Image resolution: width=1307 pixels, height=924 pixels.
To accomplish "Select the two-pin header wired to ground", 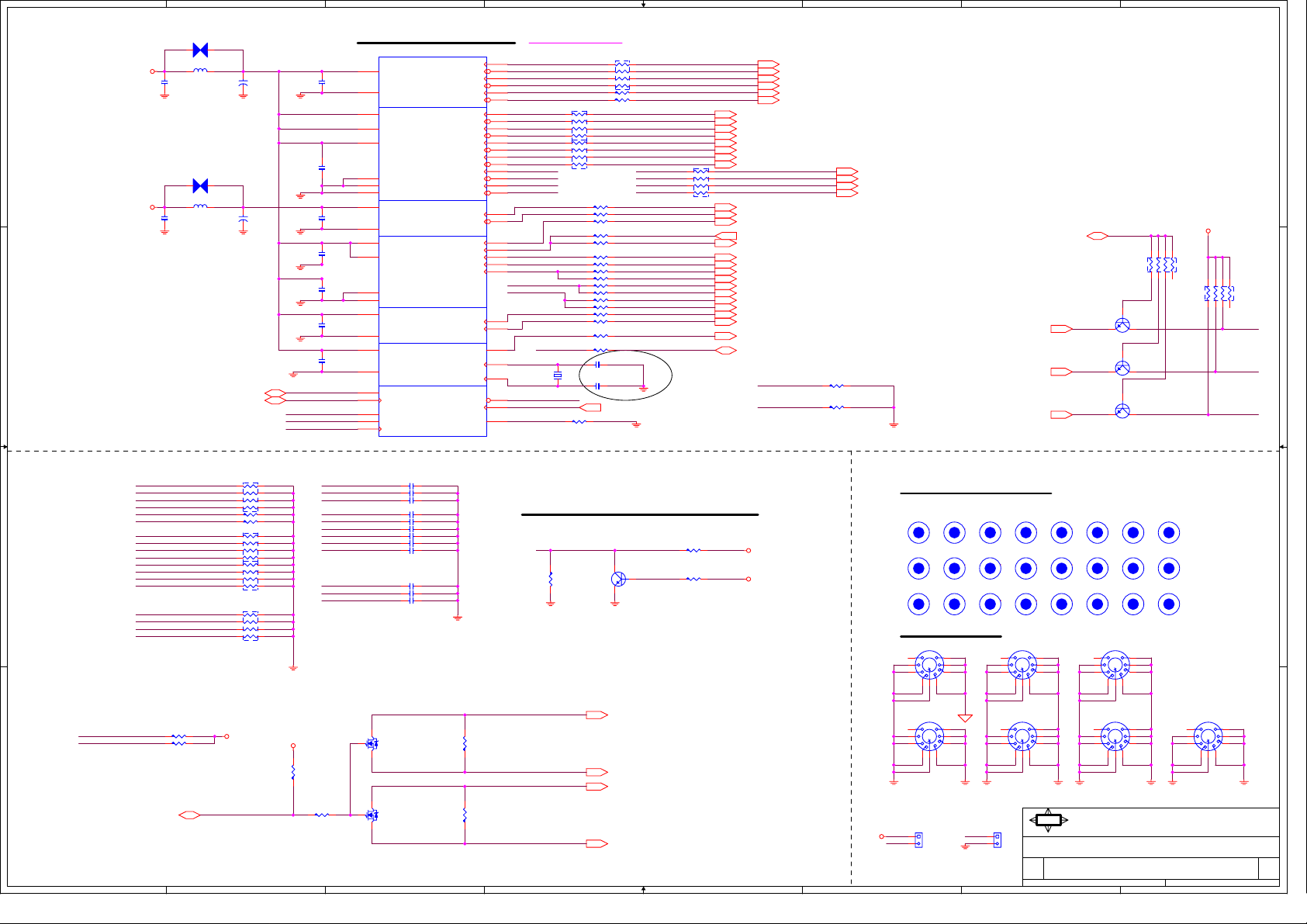I will (998, 840).
